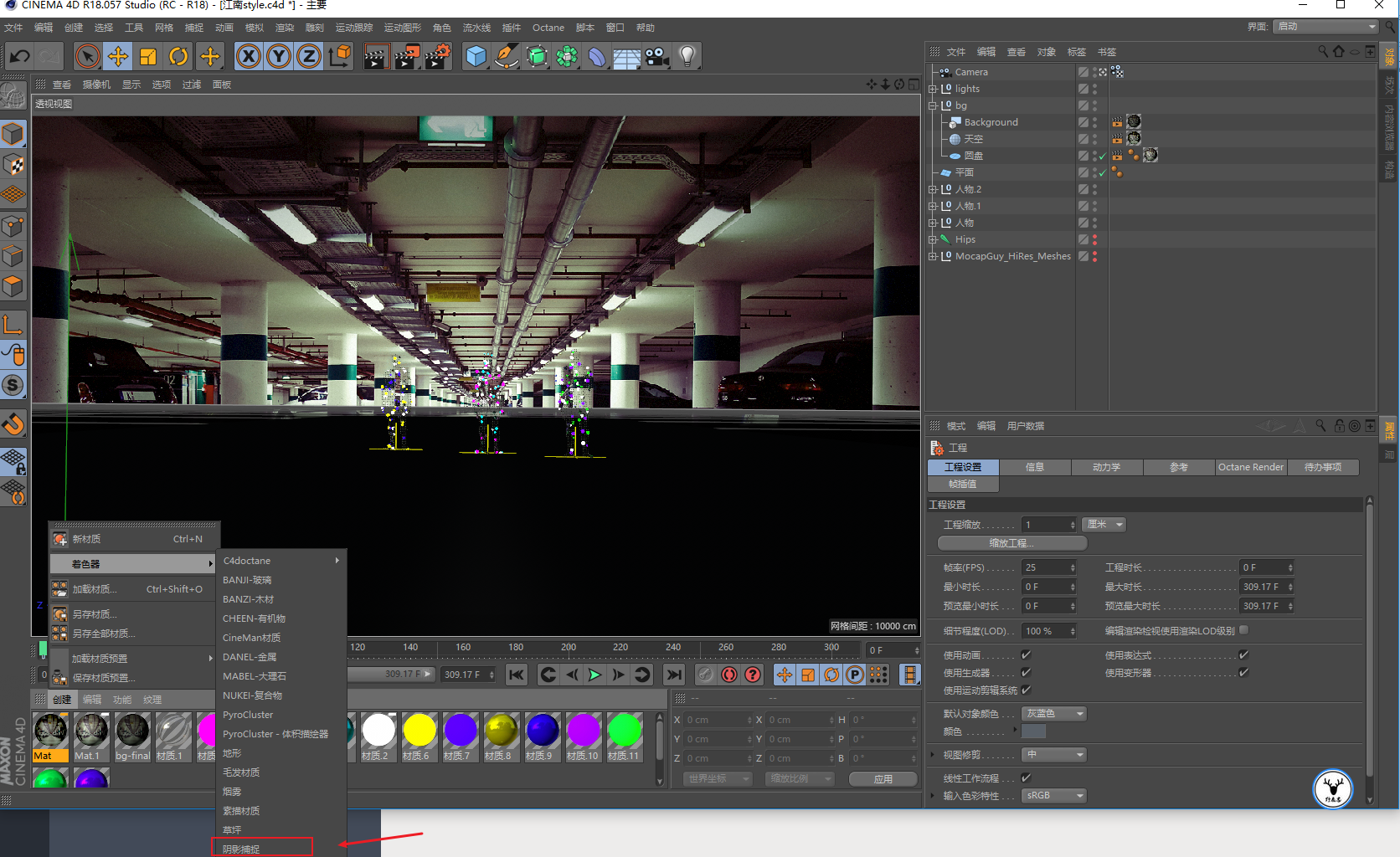Expand the lights group in Object Manager
1400x857 pixels.
[x=933, y=89]
